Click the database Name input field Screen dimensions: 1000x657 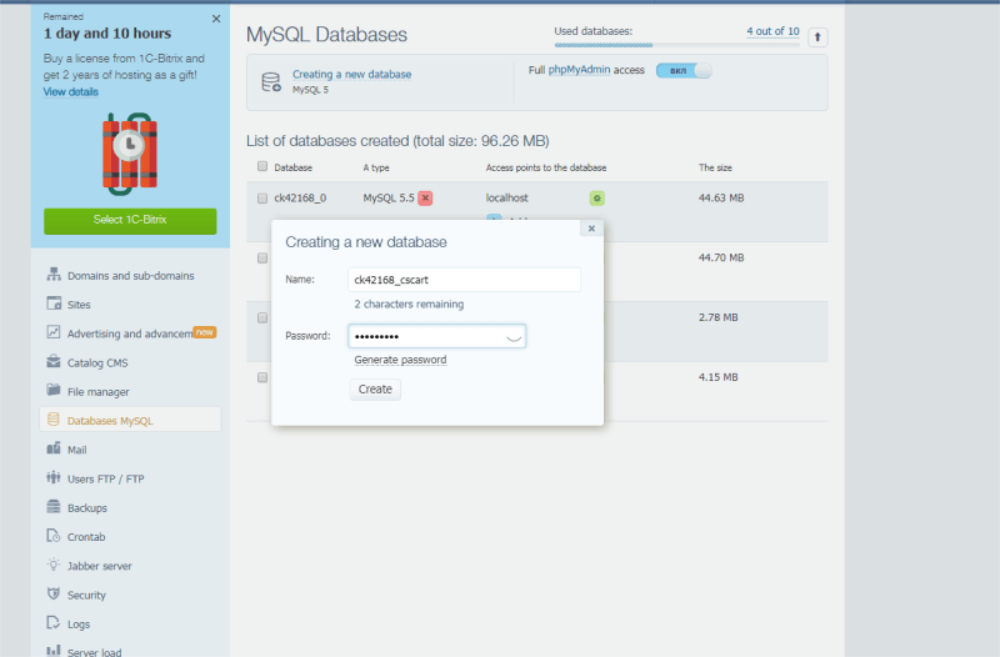point(464,280)
